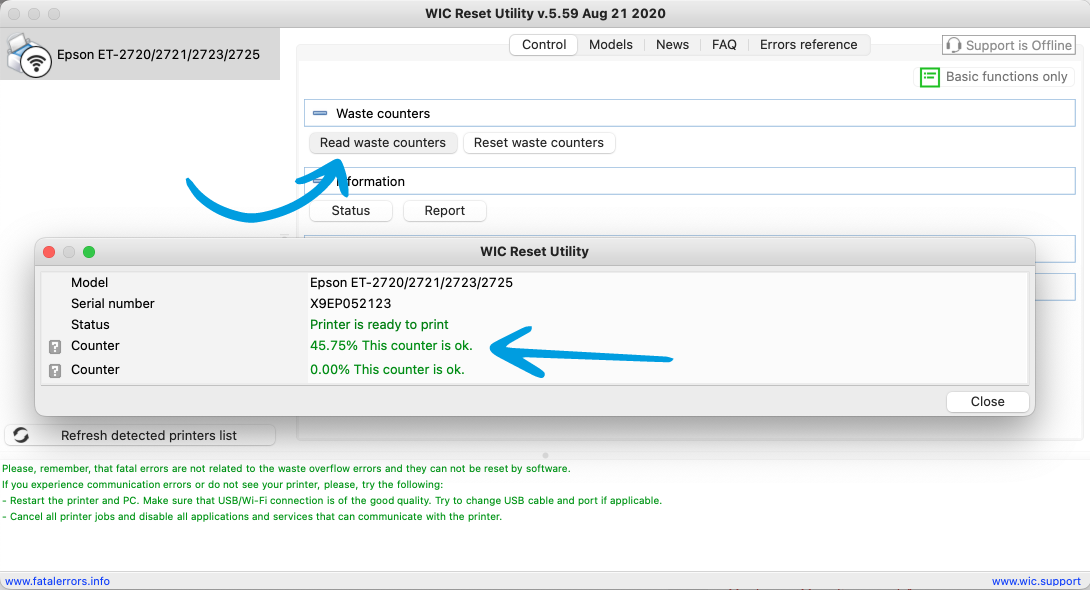Image resolution: width=1090 pixels, height=590 pixels.
Task: Close the WIC Reset Utility dialog
Action: [987, 402]
